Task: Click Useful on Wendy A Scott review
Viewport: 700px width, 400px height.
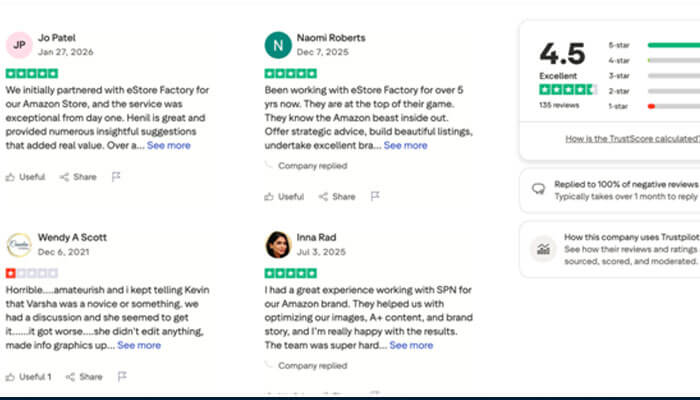Action: 27,377
